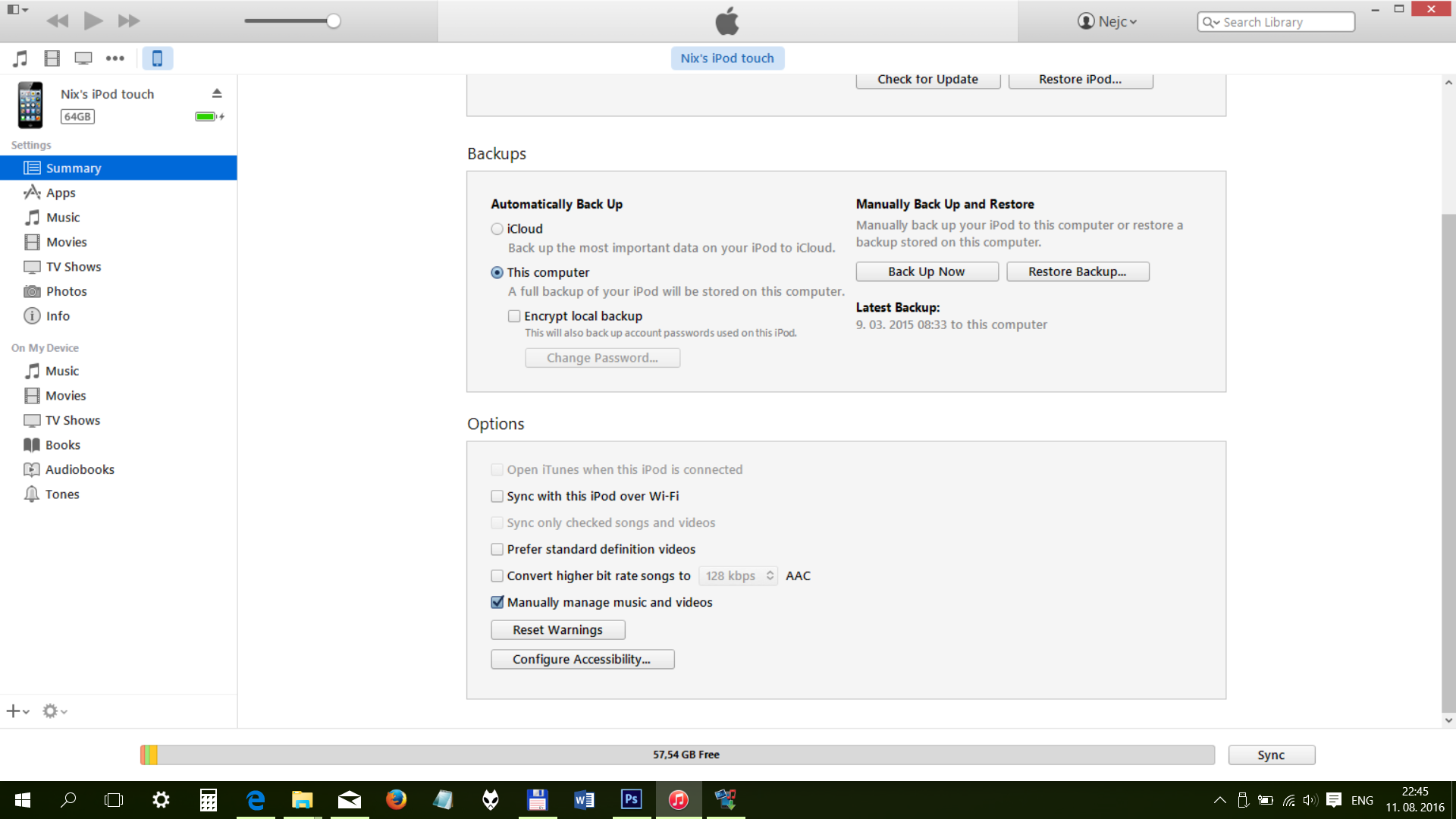
Task: Open Firefox from the taskbar
Action: (x=396, y=800)
